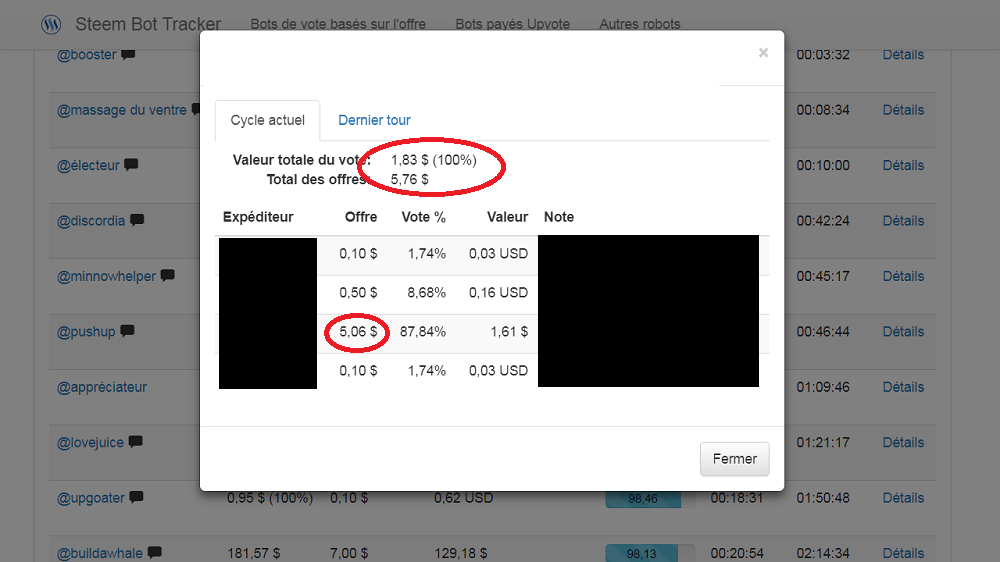This screenshot has height=562, width=1000.
Task: Open Autres robots menu
Action: (x=640, y=24)
